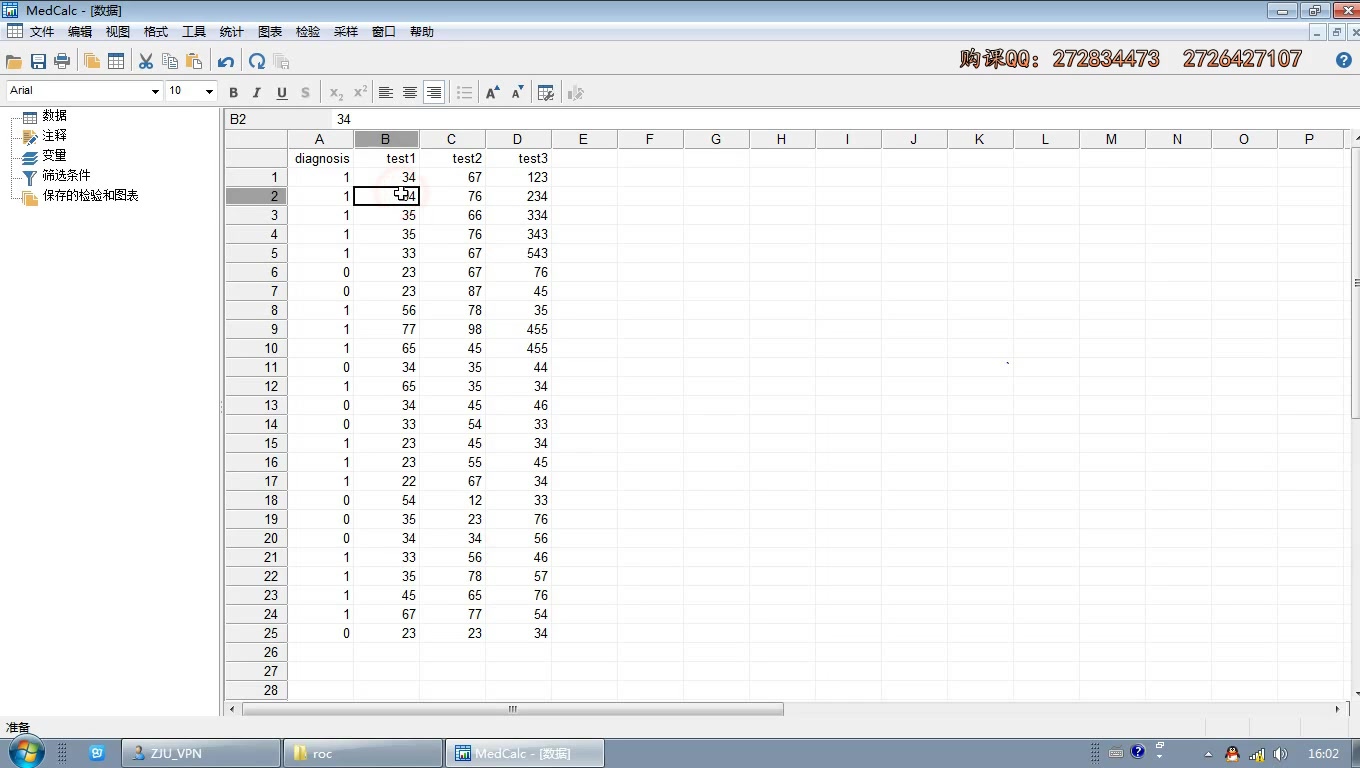The width and height of the screenshot is (1360, 768).
Task: Select column D header
Action: pyautogui.click(x=518, y=139)
